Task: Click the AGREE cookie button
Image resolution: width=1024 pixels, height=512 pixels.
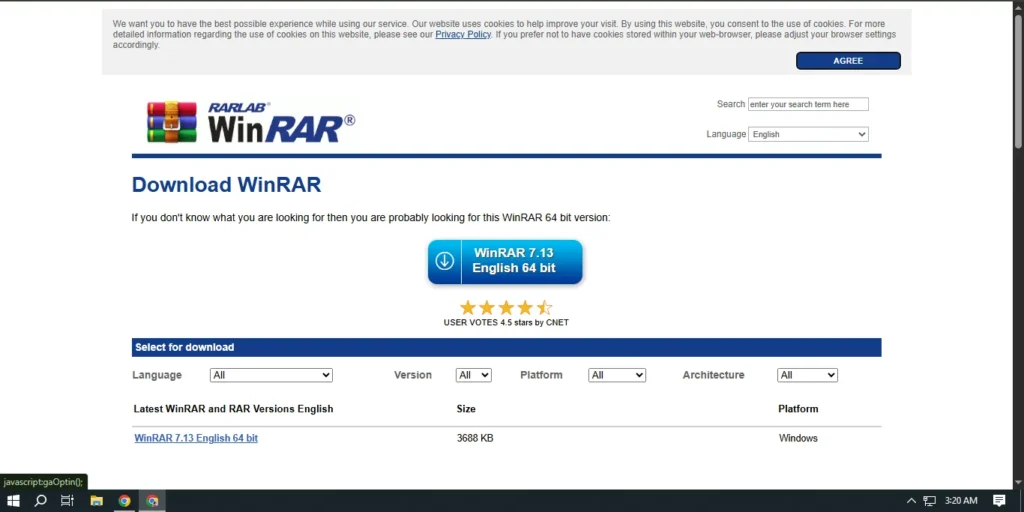Action: [848, 61]
